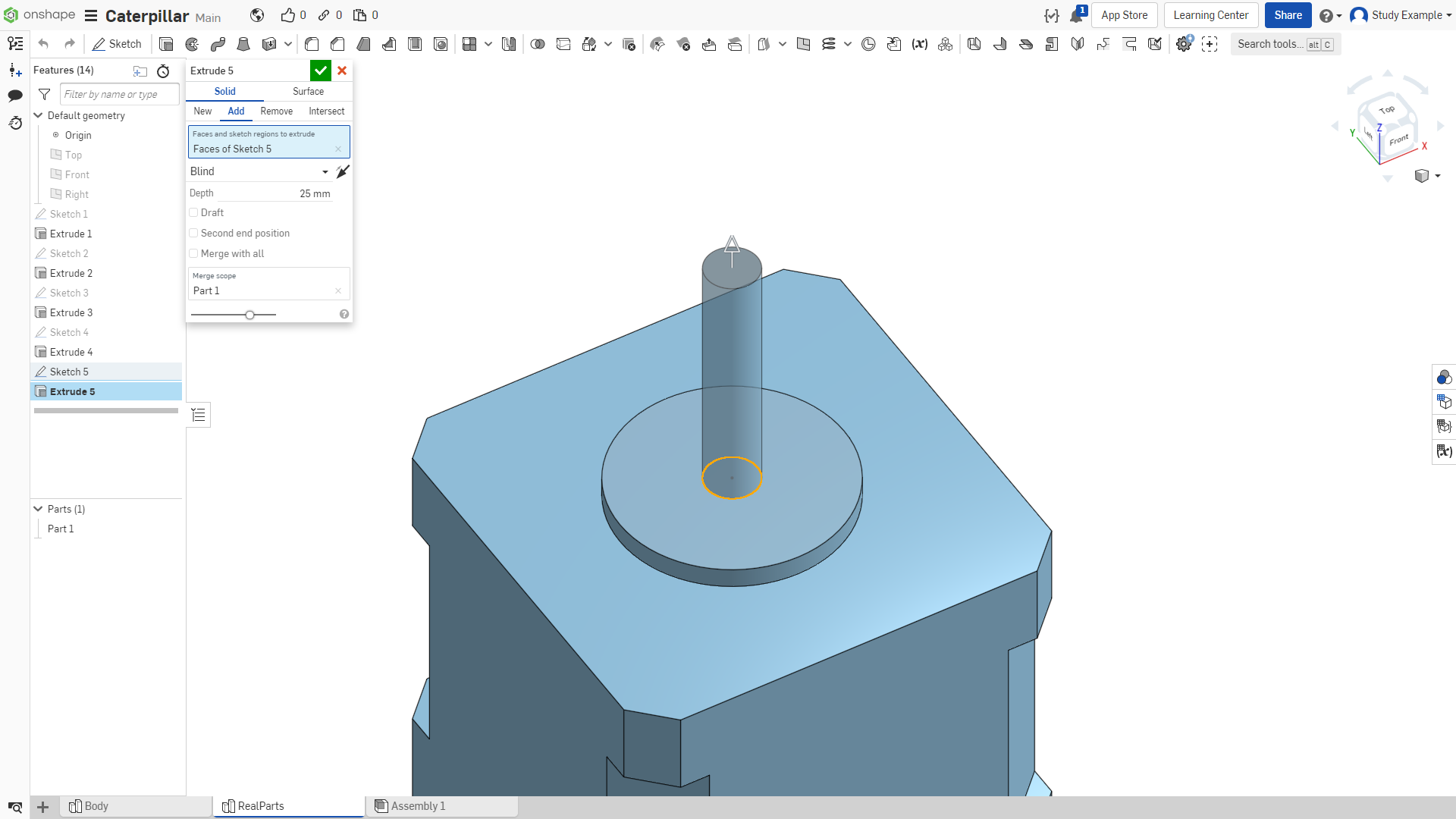Expand the Blind end type dropdown

pos(259,171)
